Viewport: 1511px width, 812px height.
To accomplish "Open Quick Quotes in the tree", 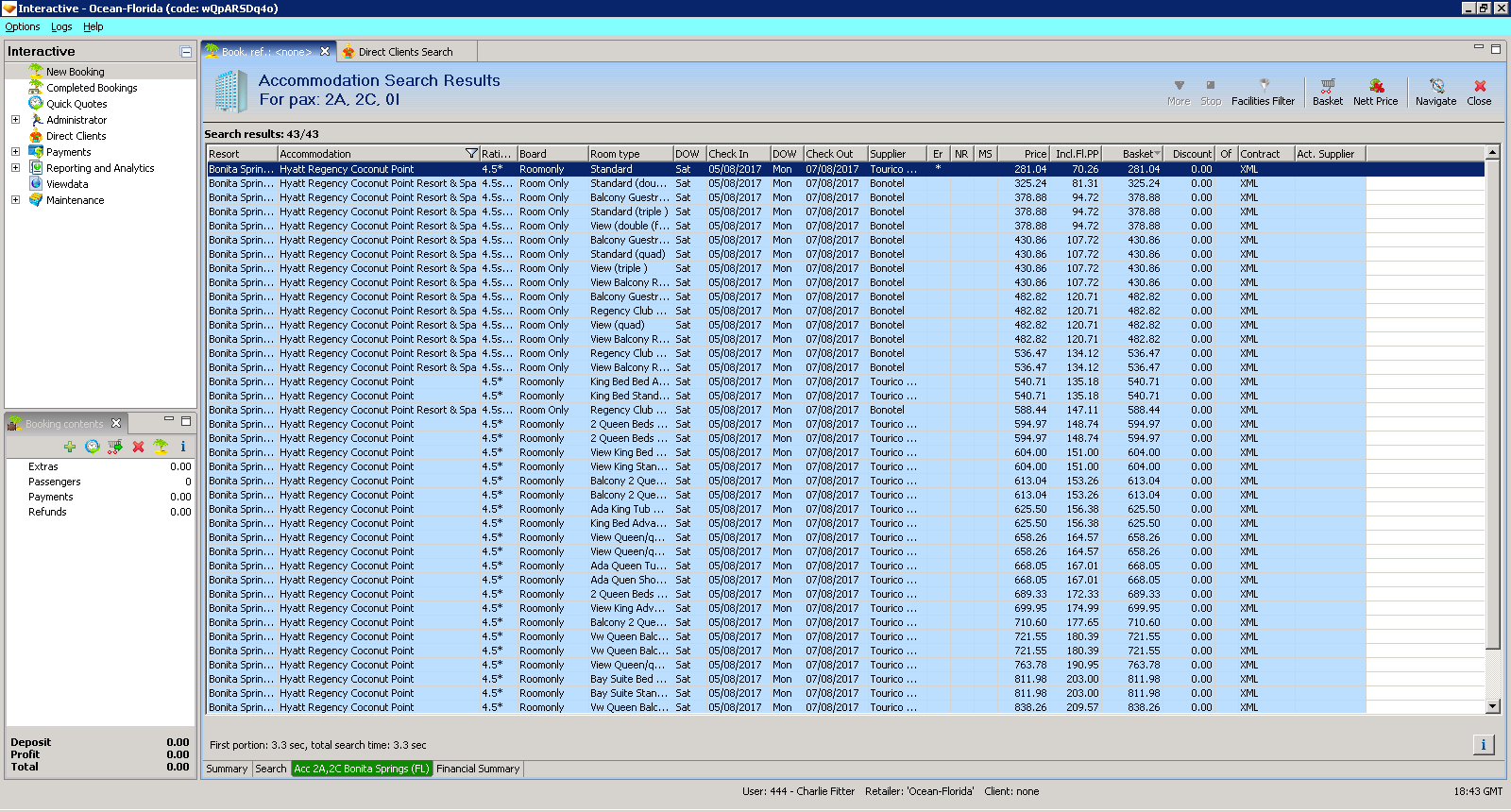I will click(76, 104).
